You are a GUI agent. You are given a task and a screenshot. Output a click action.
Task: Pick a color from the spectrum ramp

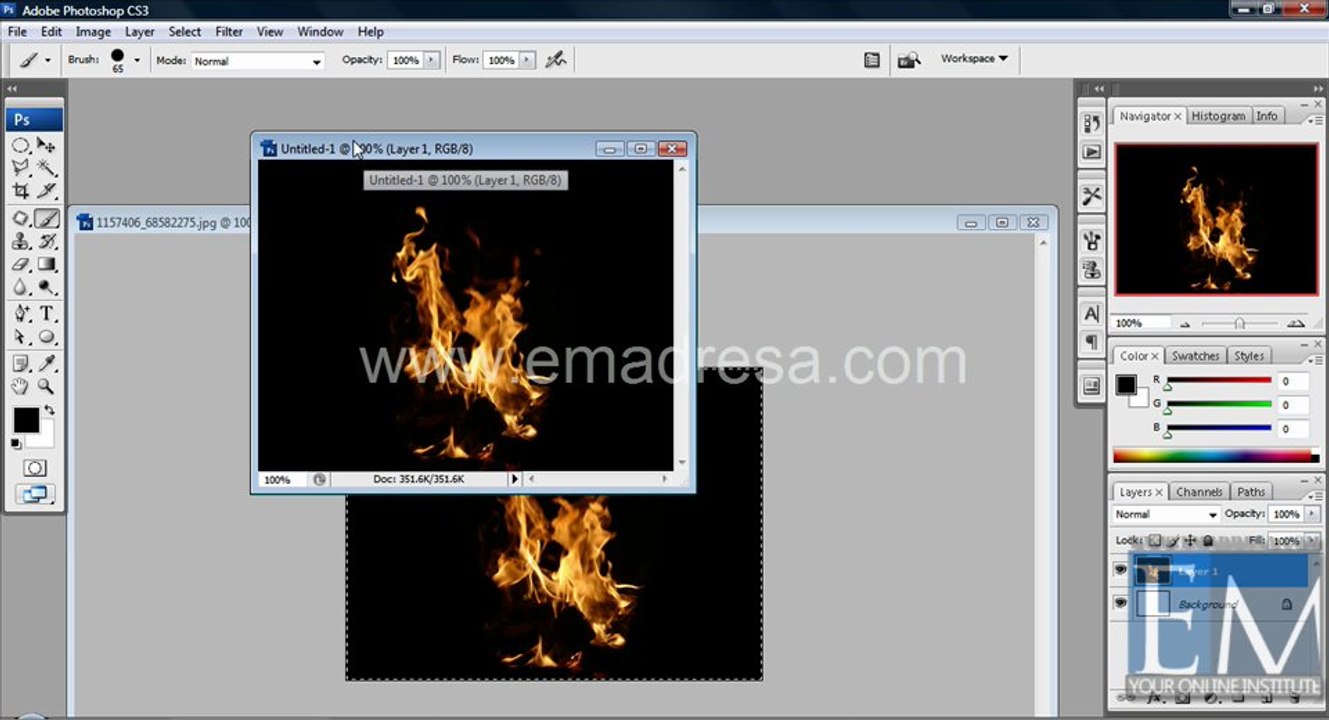pyautogui.click(x=1215, y=456)
